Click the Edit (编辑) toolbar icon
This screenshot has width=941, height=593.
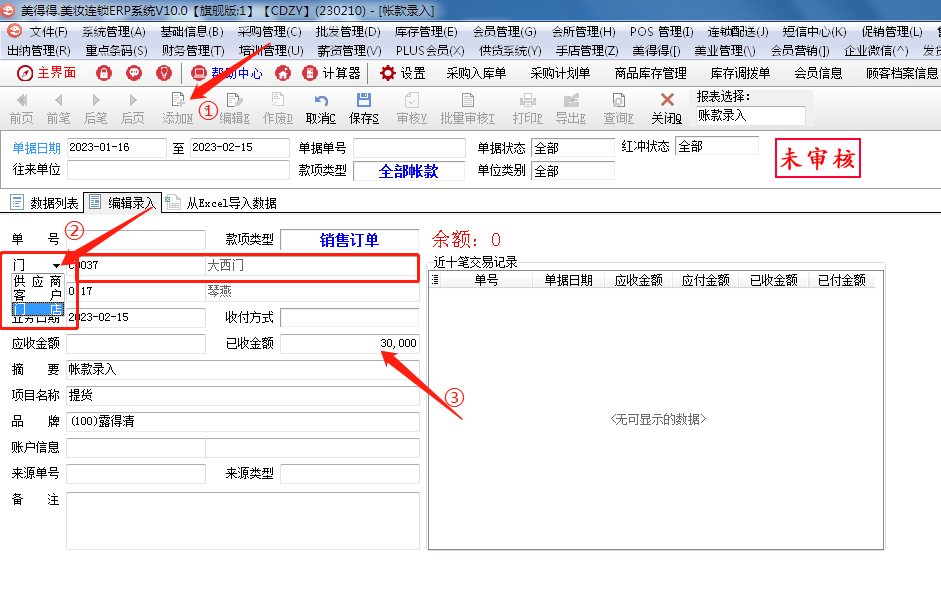point(234,109)
